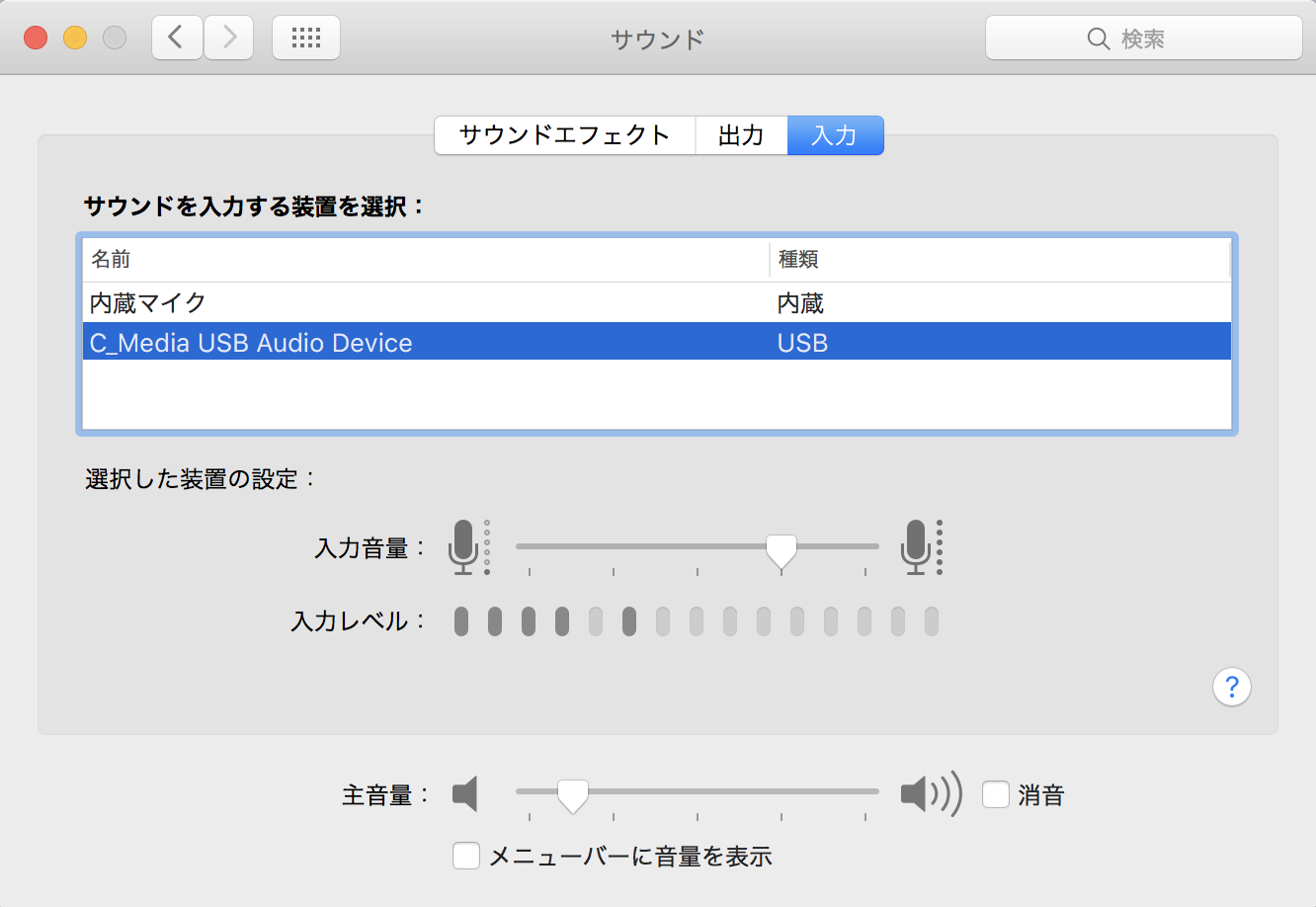Select the 入力 tab

tap(835, 135)
